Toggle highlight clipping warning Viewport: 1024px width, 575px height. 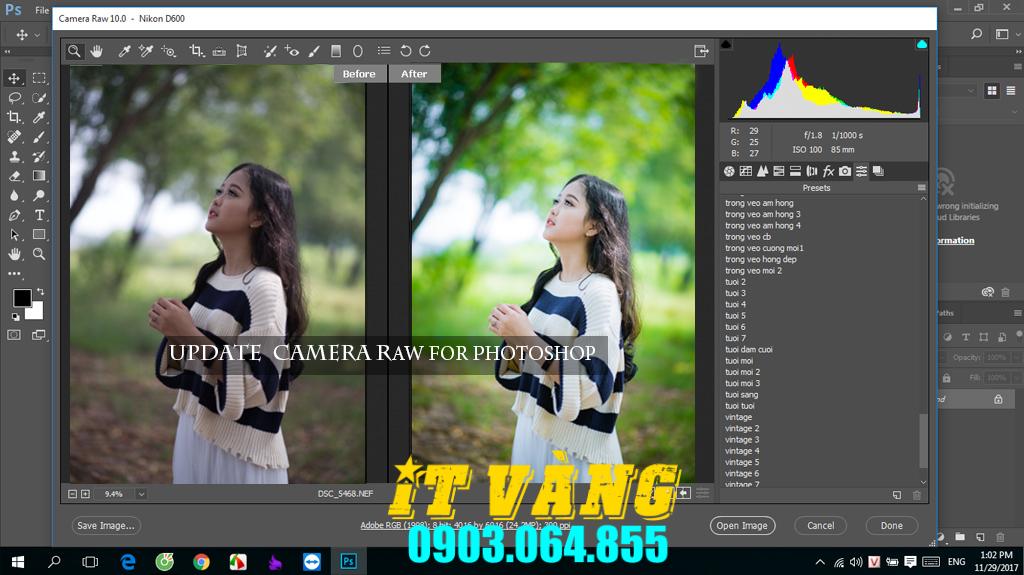921,44
